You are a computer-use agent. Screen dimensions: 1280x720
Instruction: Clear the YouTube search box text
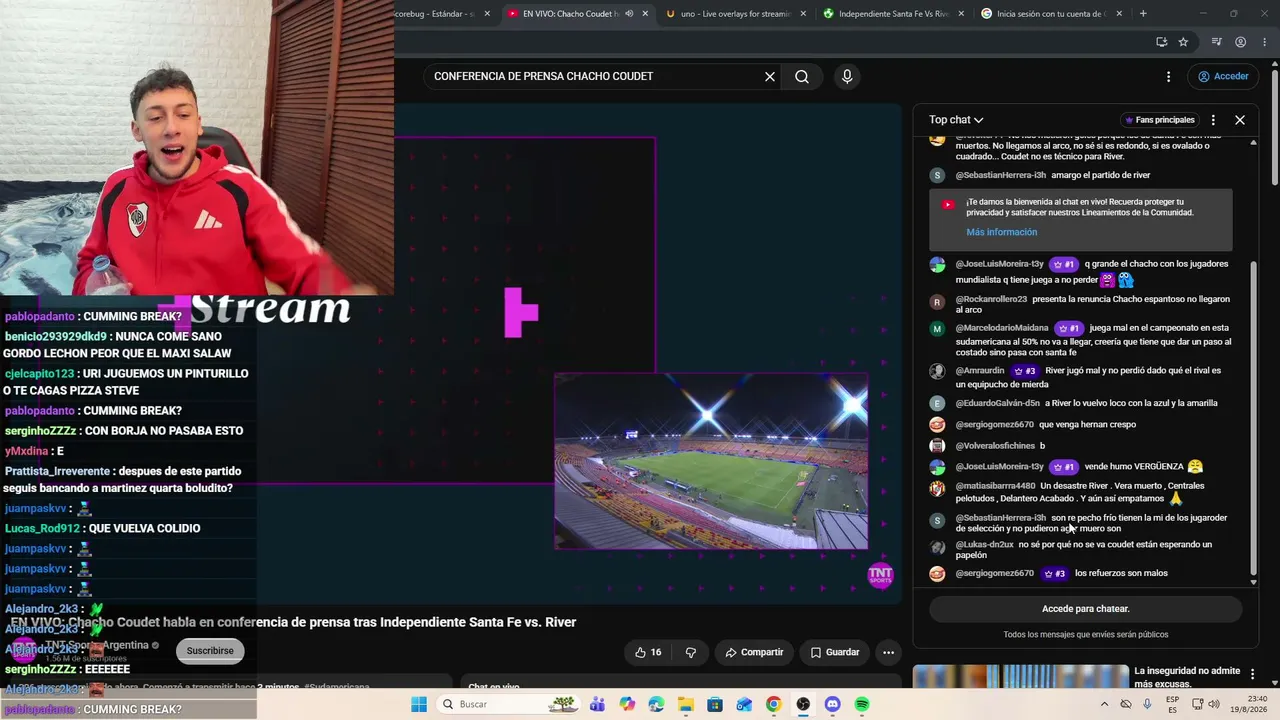770,76
